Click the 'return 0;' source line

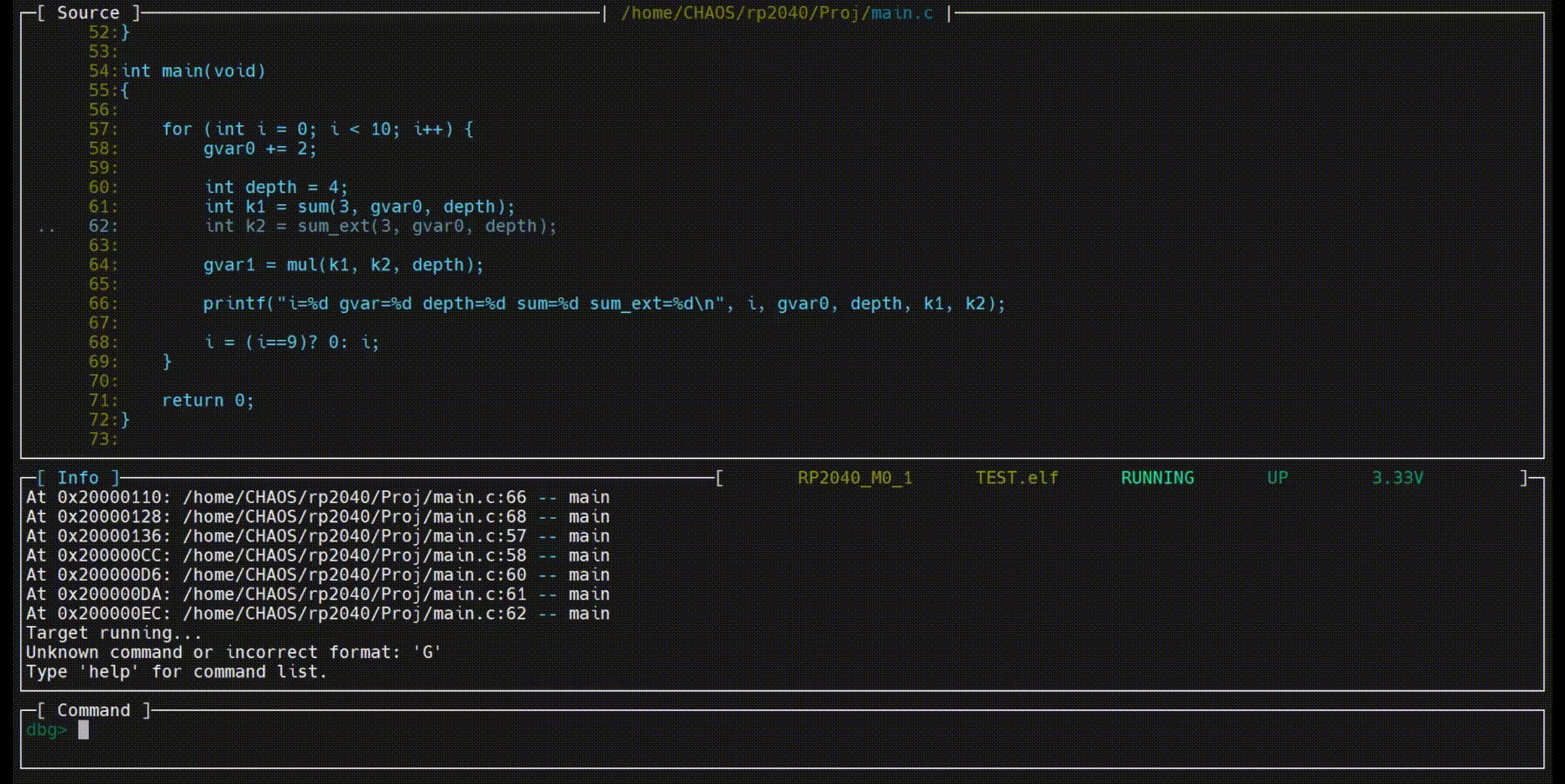(207, 401)
